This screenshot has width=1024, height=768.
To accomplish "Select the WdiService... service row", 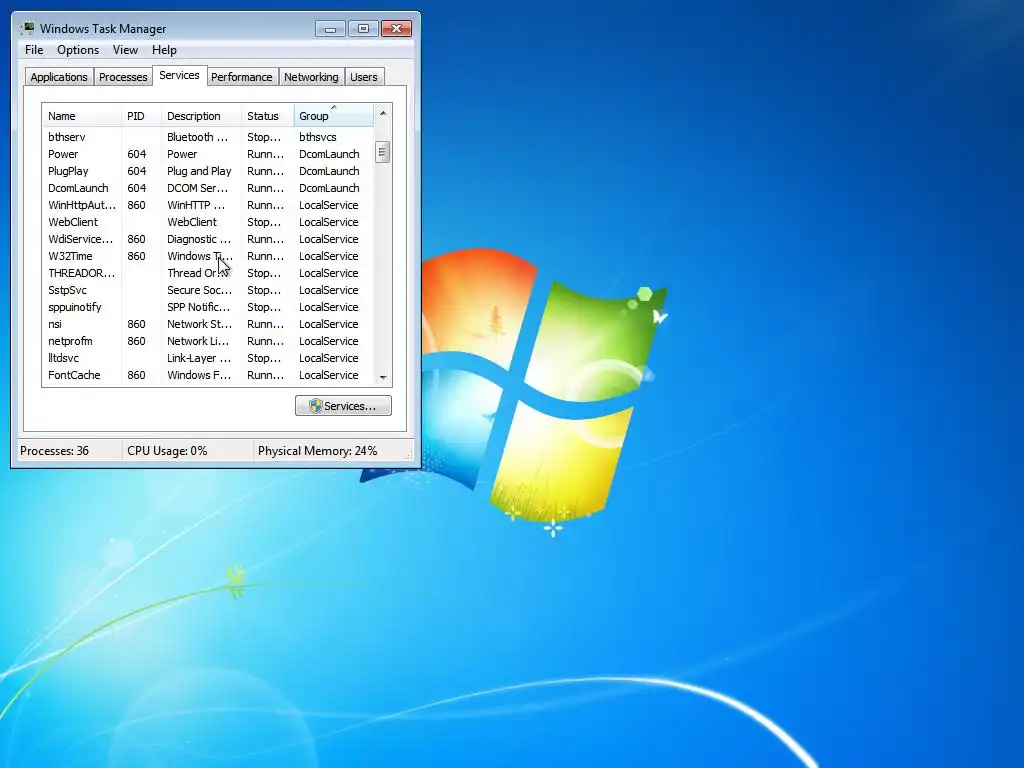I will [208, 239].
